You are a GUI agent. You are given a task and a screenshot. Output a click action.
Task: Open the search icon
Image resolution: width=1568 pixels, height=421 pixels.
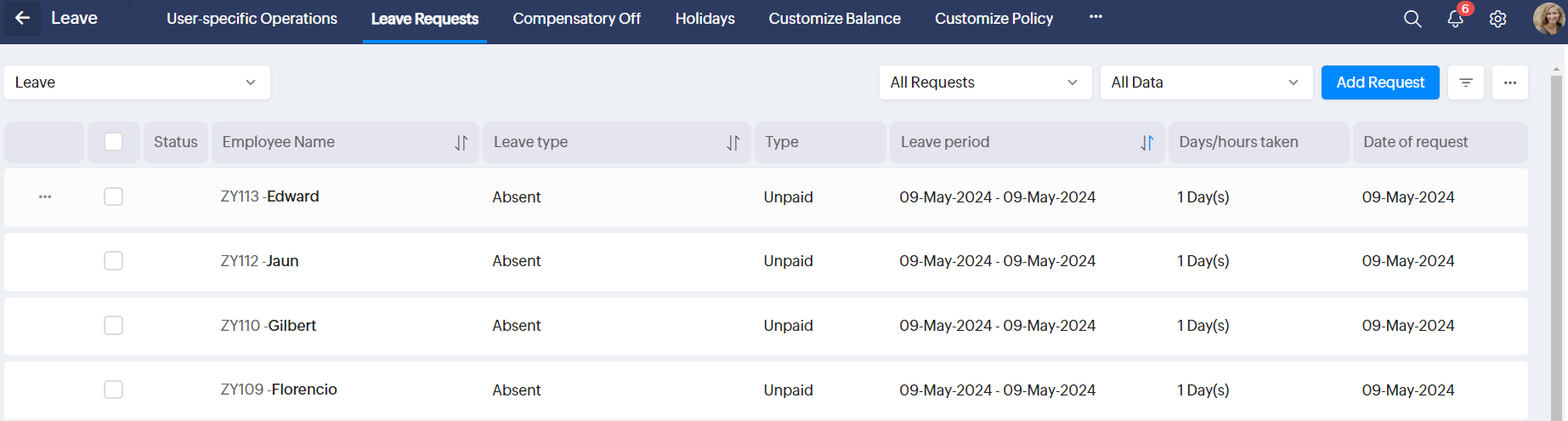tap(1412, 19)
